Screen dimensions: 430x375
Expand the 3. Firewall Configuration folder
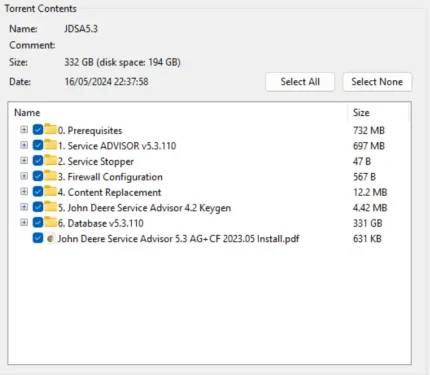[x=24, y=176]
